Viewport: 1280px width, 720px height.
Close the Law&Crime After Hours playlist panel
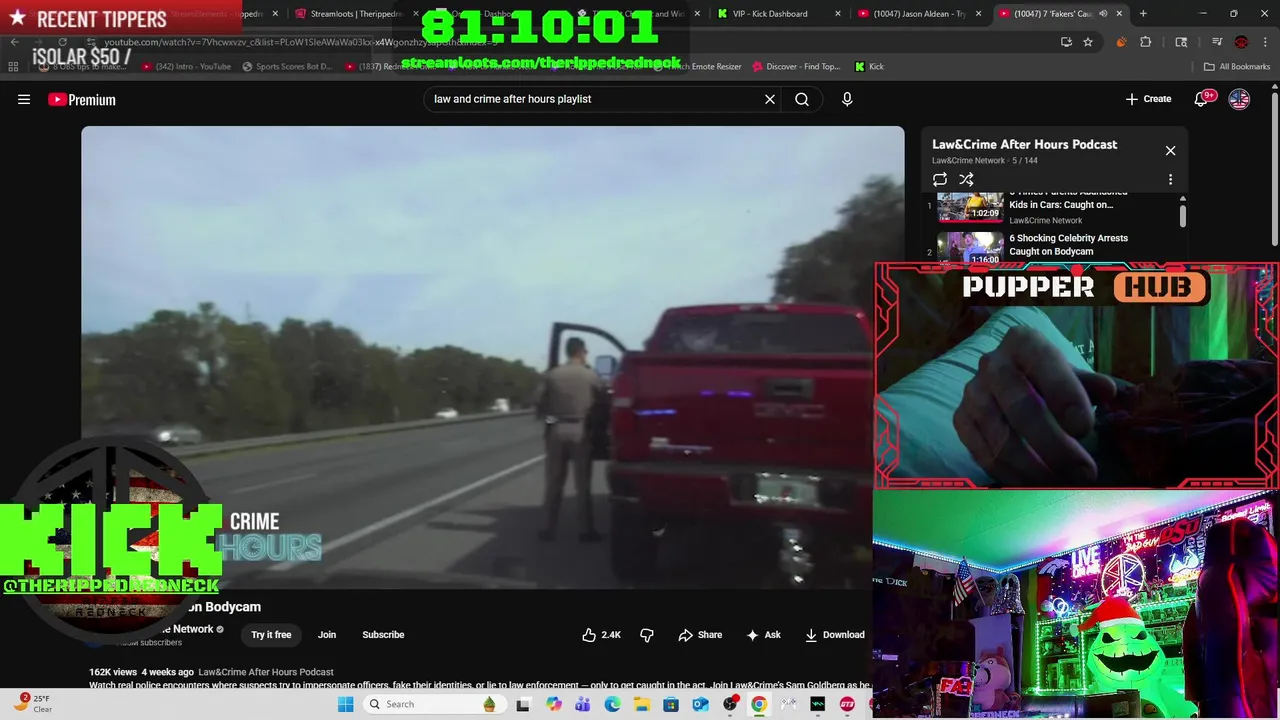pos(1170,151)
